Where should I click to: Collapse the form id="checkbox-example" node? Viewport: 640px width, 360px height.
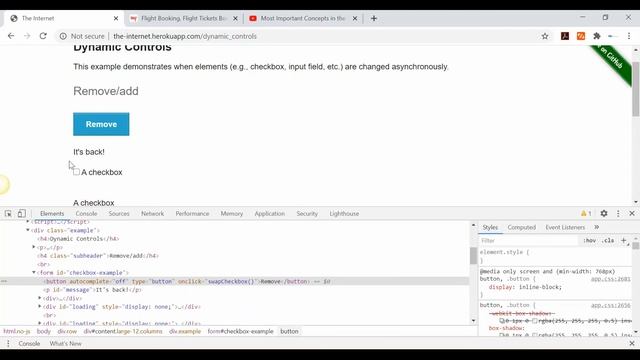tap(34, 272)
